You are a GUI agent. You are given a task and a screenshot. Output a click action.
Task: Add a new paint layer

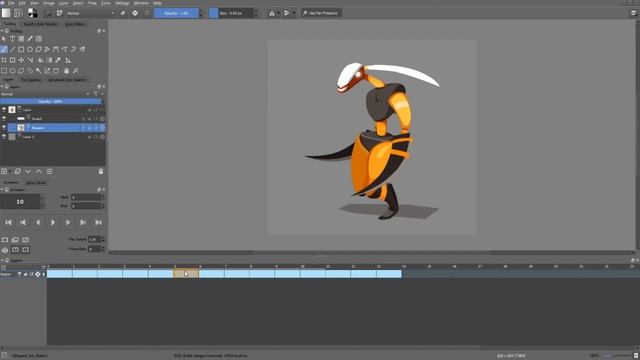click(x=4, y=171)
